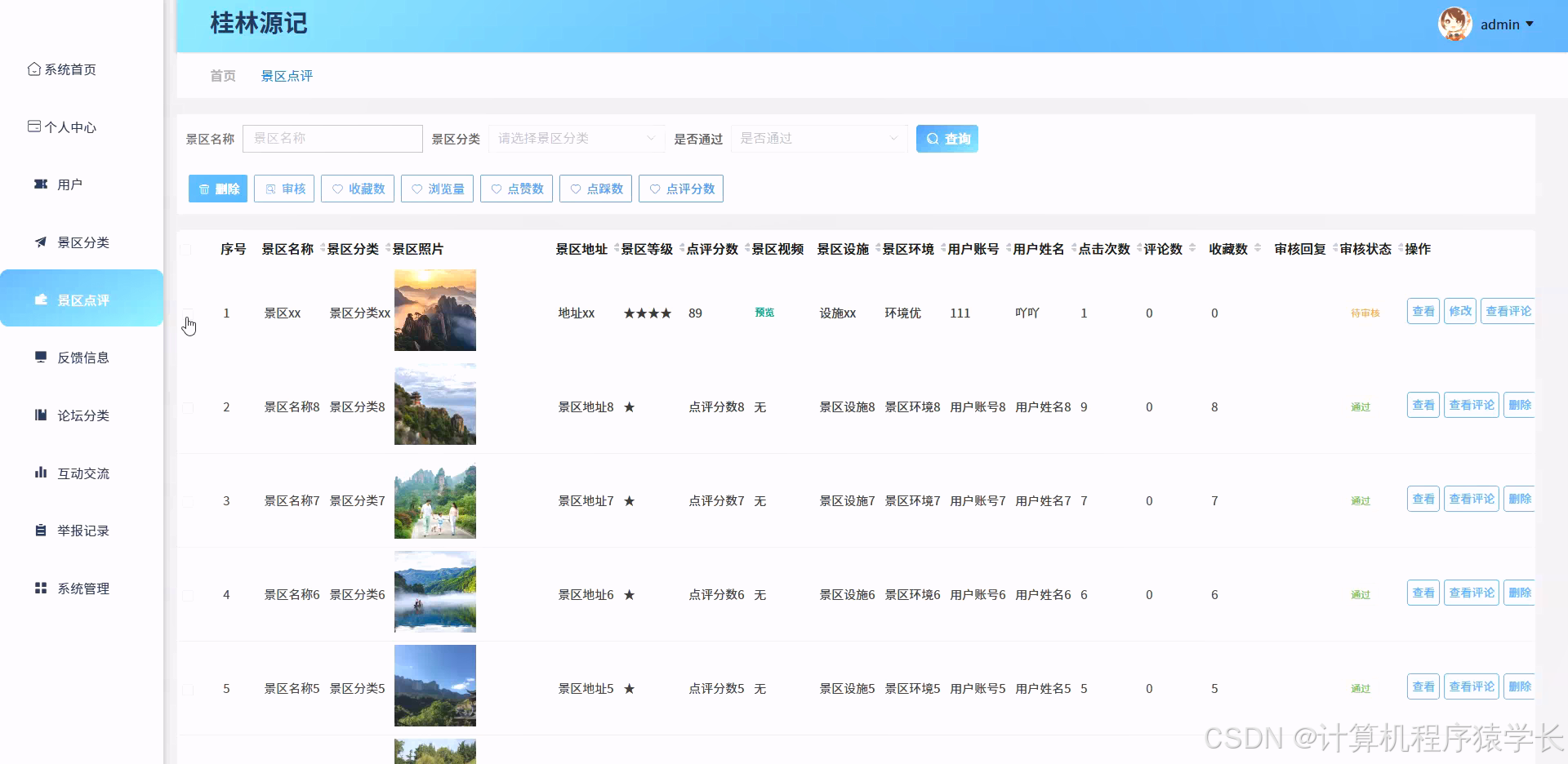Open the 互动交流 chart icon

[x=40, y=473]
